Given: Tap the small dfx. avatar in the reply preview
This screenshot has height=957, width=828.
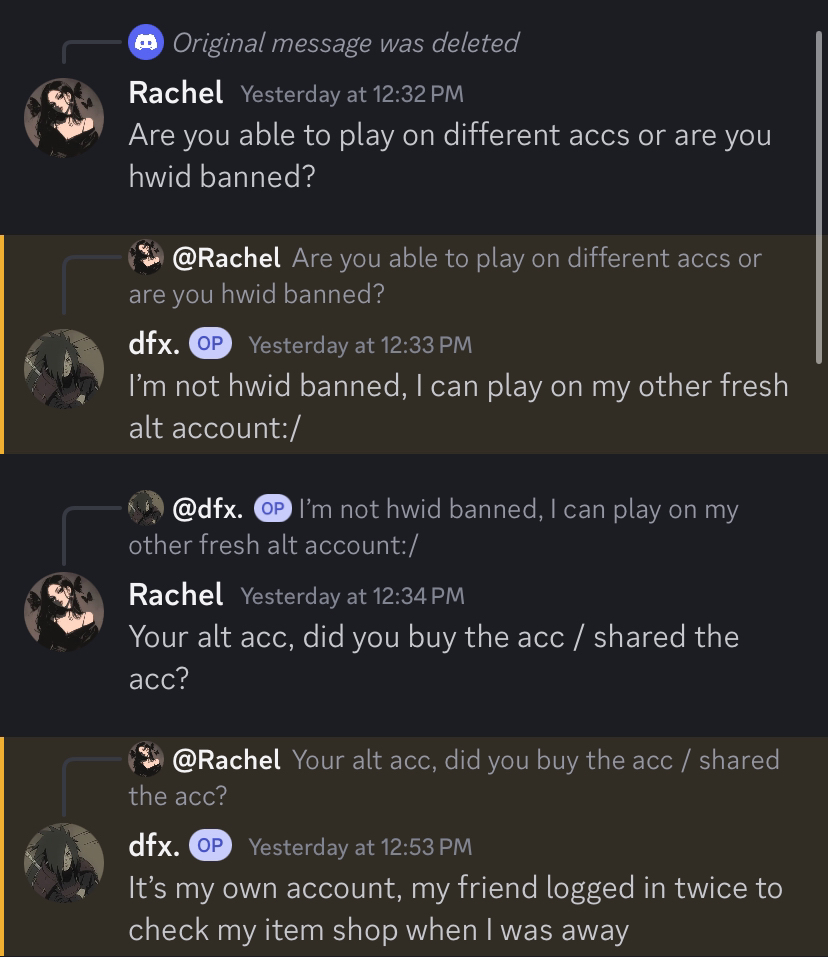Looking at the screenshot, I should [146, 508].
